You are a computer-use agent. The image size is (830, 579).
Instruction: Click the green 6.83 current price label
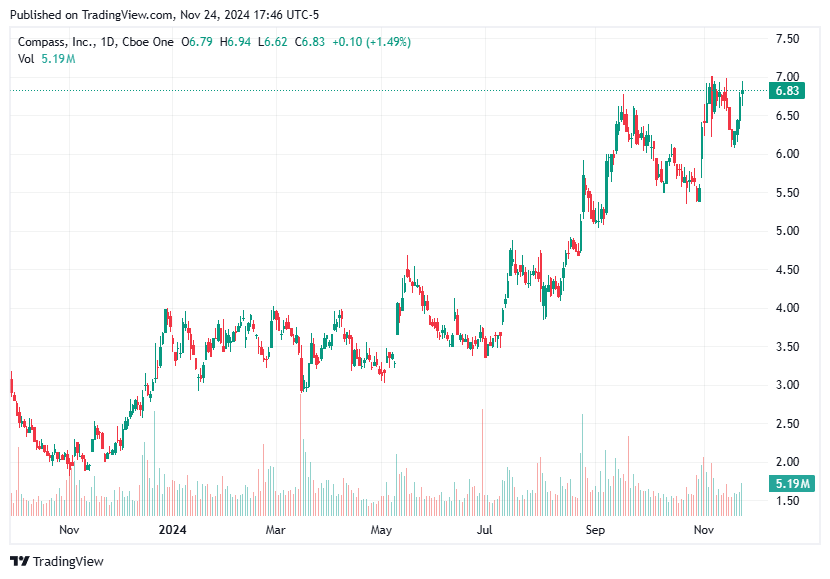coord(787,91)
